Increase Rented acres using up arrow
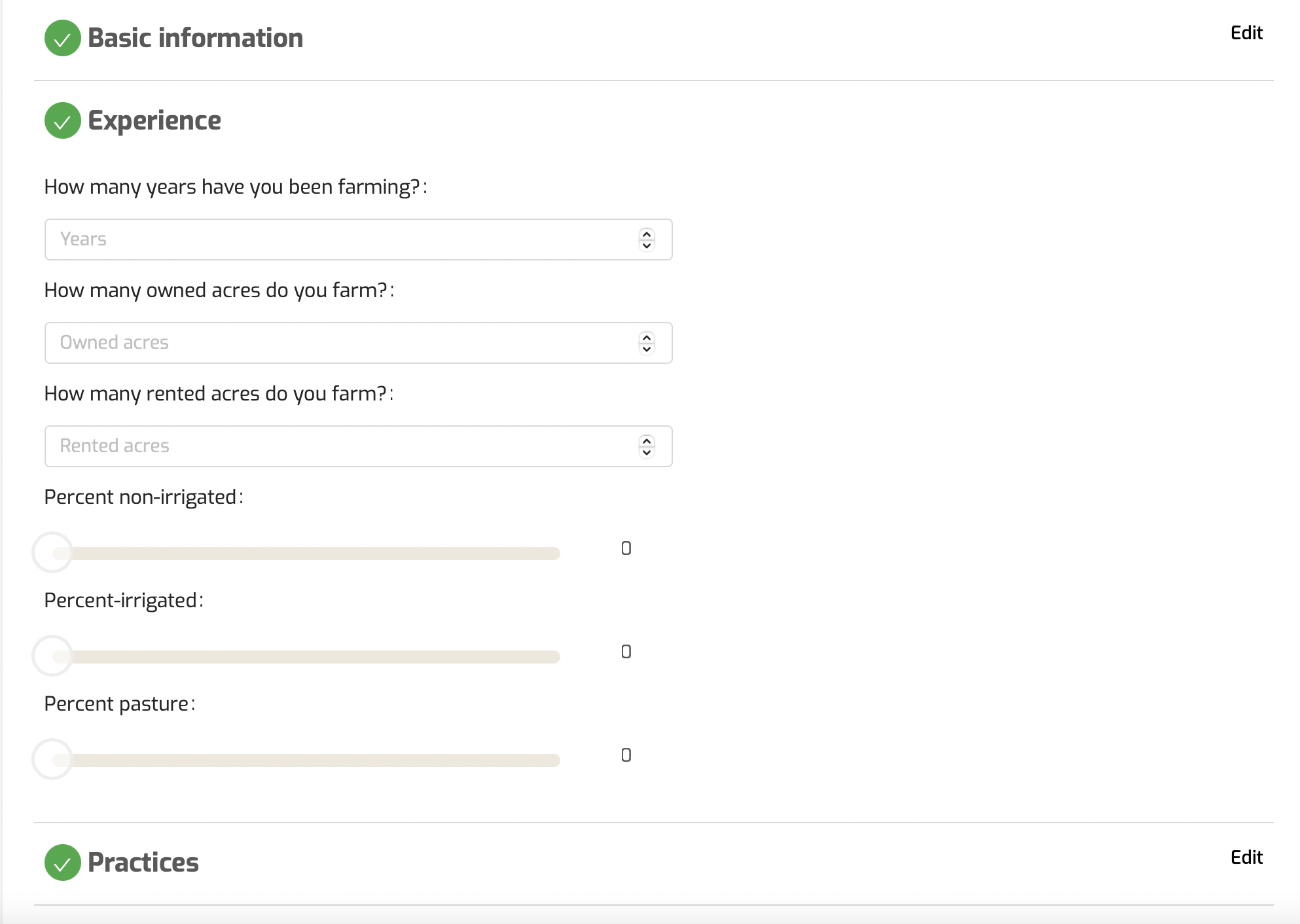The width and height of the screenshot is (1300, 924). pyautogui.click(x=647, y=440)
